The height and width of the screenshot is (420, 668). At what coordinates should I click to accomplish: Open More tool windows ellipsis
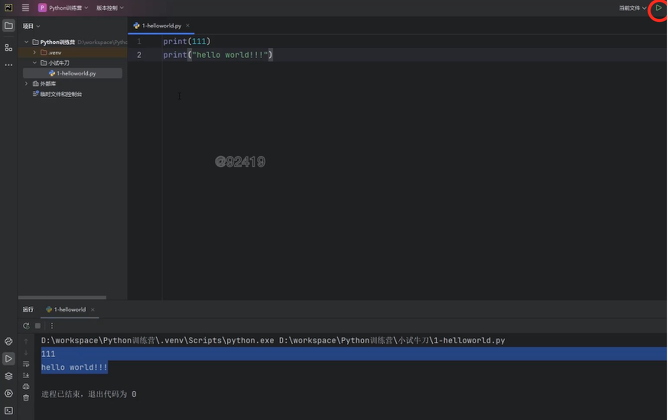9,65
